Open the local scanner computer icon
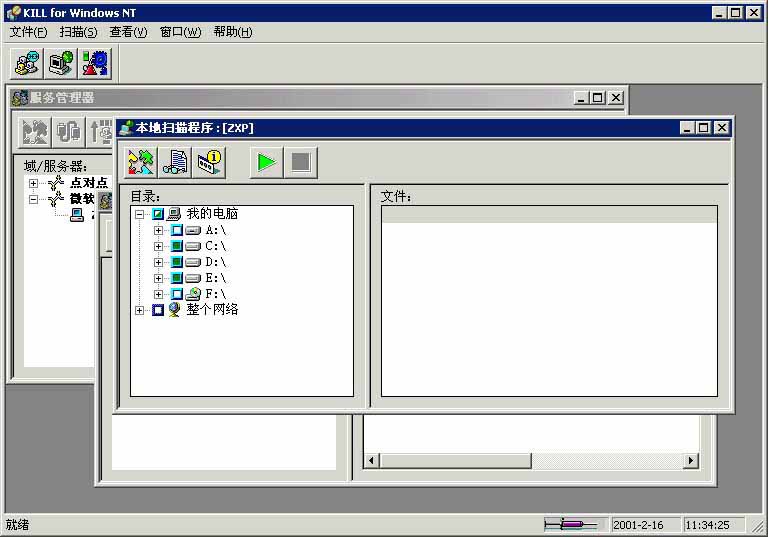Viewport: 768px width, 537px height. [61, 63]
